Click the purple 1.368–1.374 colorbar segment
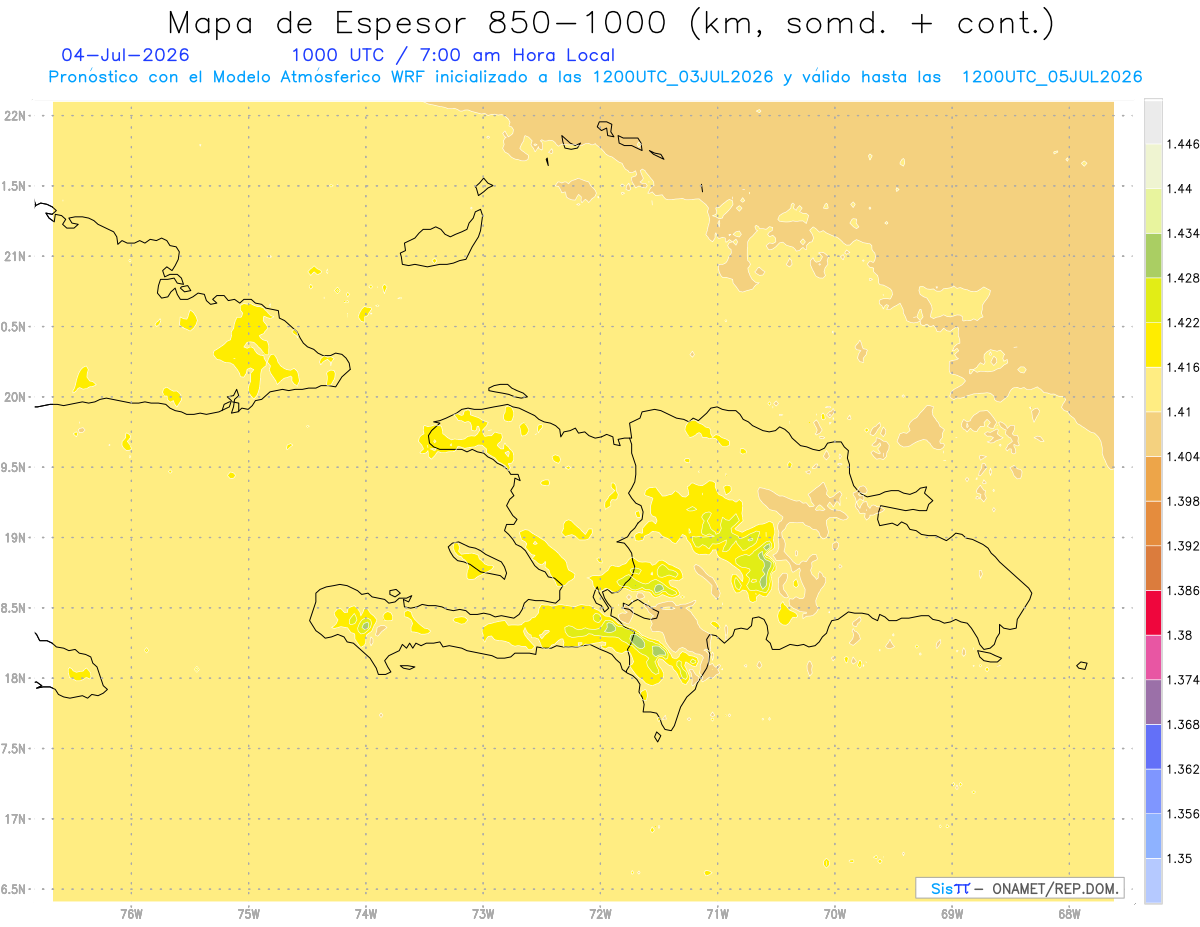1200x927 pixels. tap(1153, 701)
